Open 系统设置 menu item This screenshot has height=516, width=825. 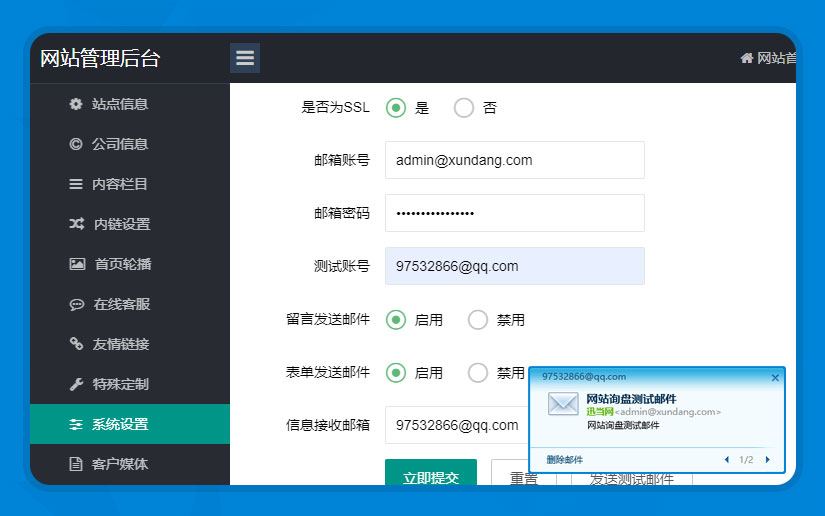[130, 424]
